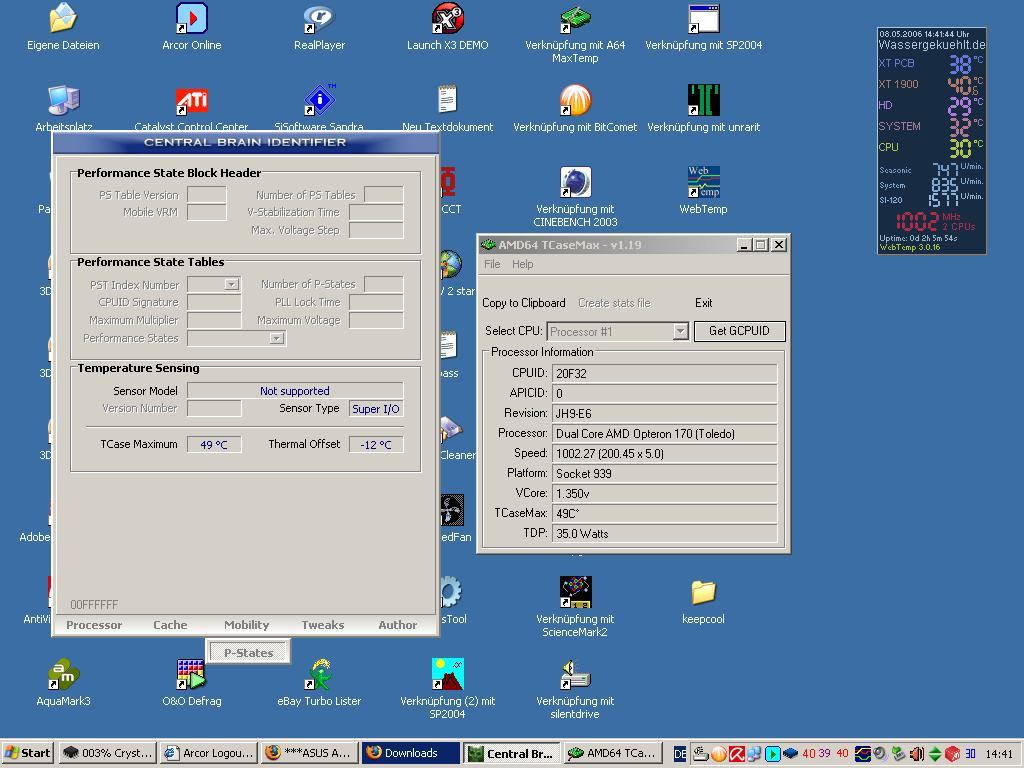Click Copy to Clipboard in TCaseMax
This screenshot has height=768, width=1024.
524,303
